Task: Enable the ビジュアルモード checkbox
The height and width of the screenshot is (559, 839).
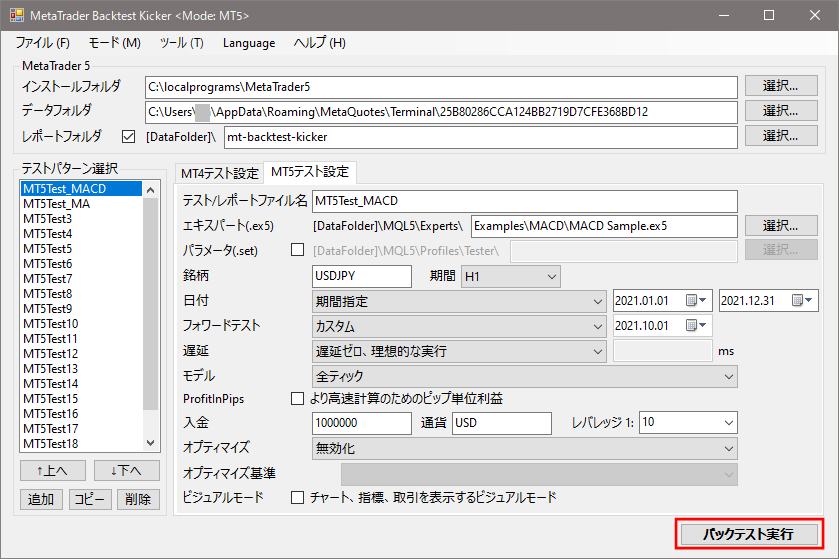Action: pos(298,497)
